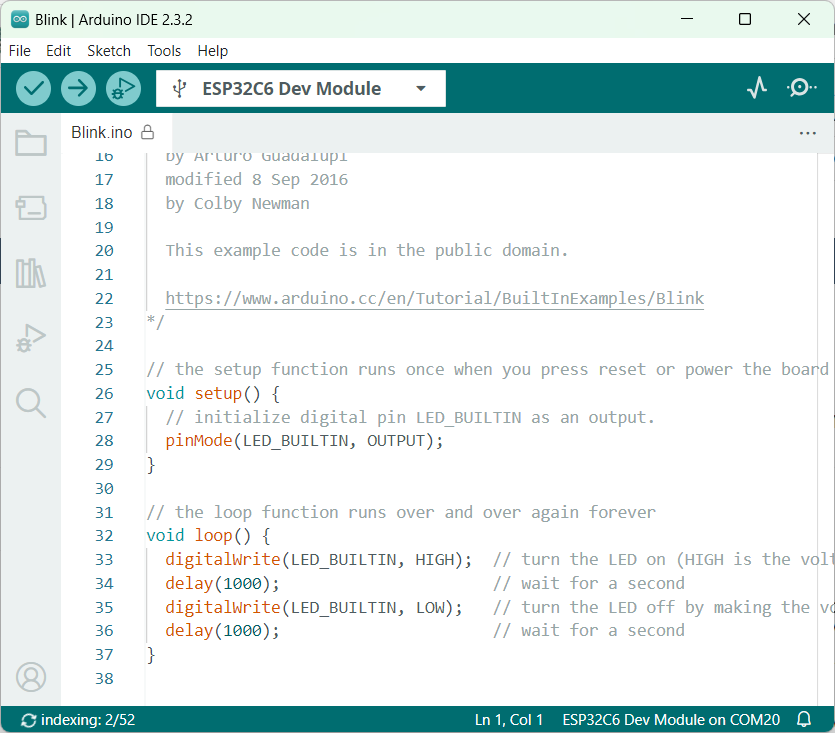Click the USB icon in board selector
The image size is (835, 733).
click(180, 88)
